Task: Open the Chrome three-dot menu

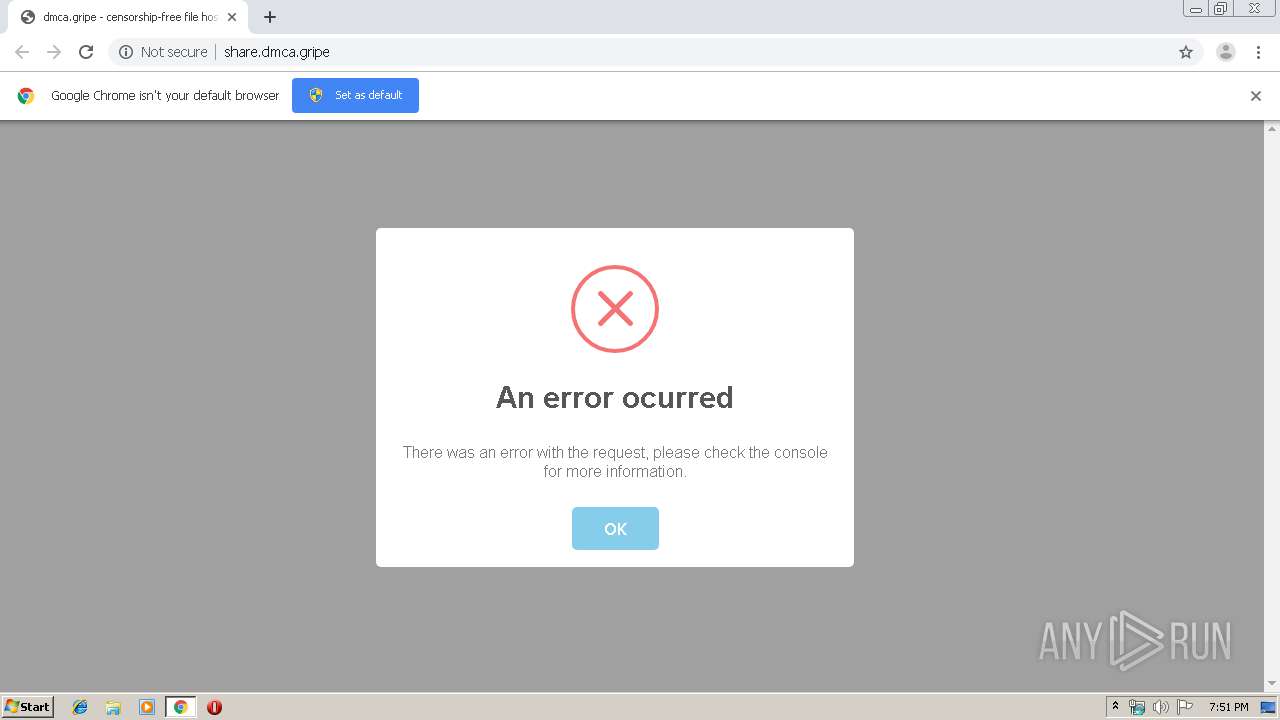Action: [1258, 52]
